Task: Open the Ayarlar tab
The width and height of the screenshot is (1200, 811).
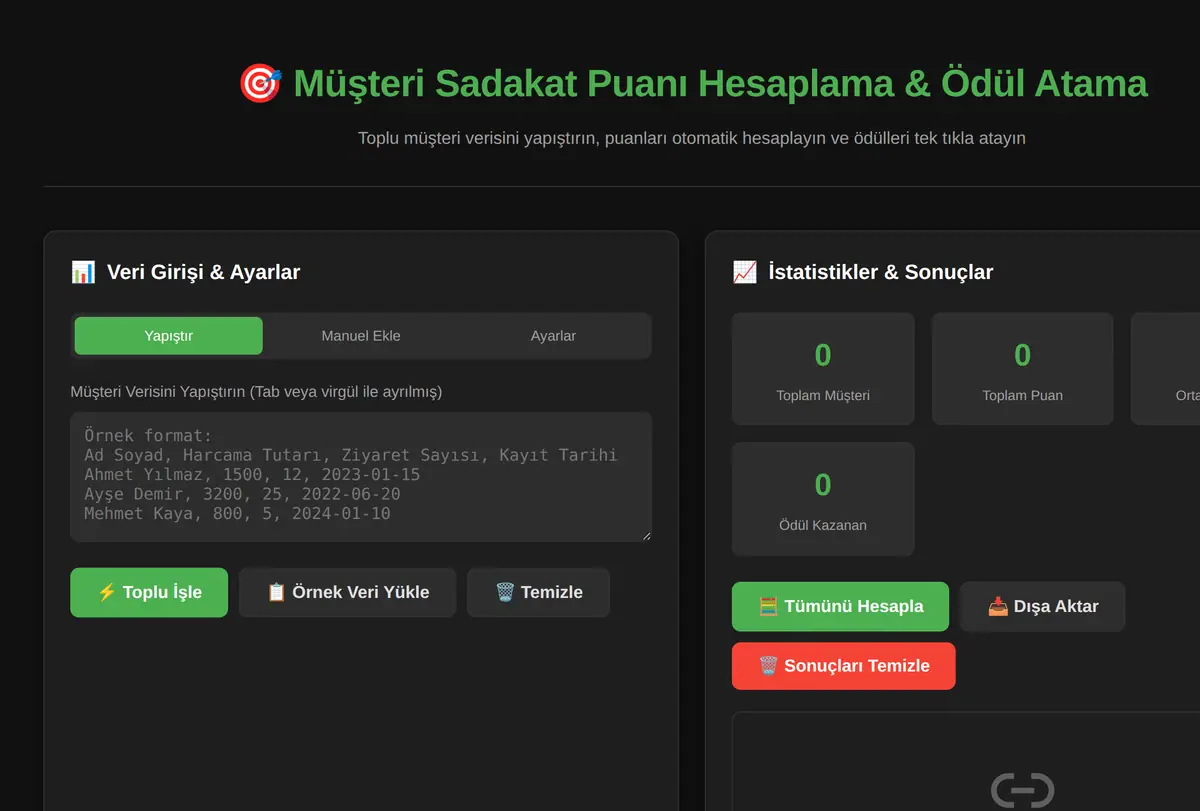Action: 553,336
